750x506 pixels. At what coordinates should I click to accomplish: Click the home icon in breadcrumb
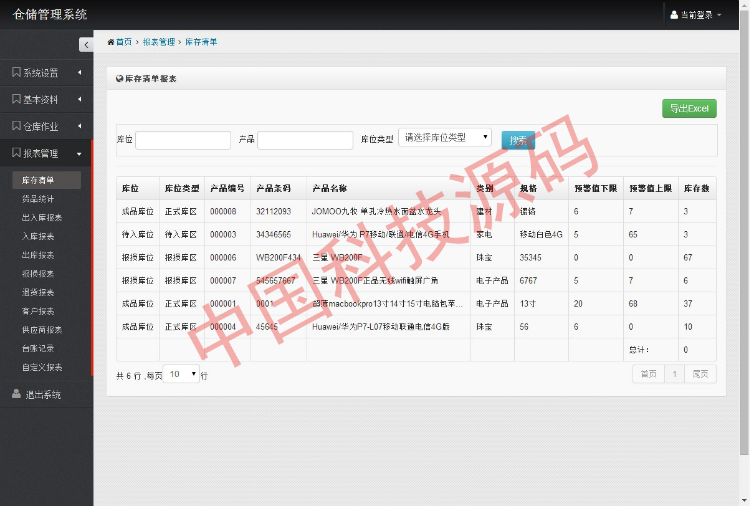click(111, 42)
